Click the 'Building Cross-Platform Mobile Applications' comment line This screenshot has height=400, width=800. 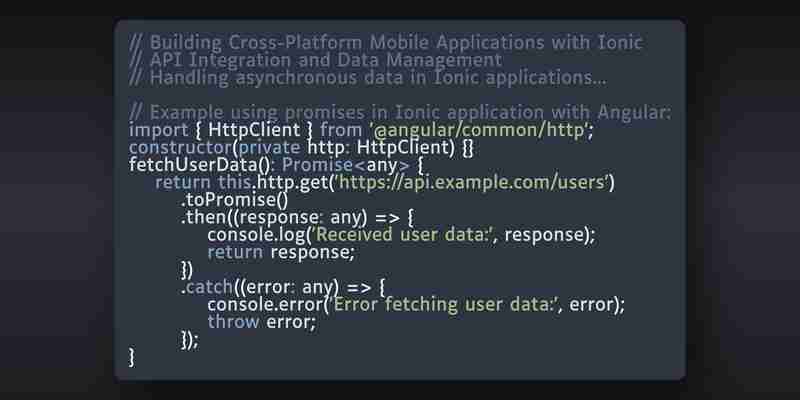[x=385, y=43]
